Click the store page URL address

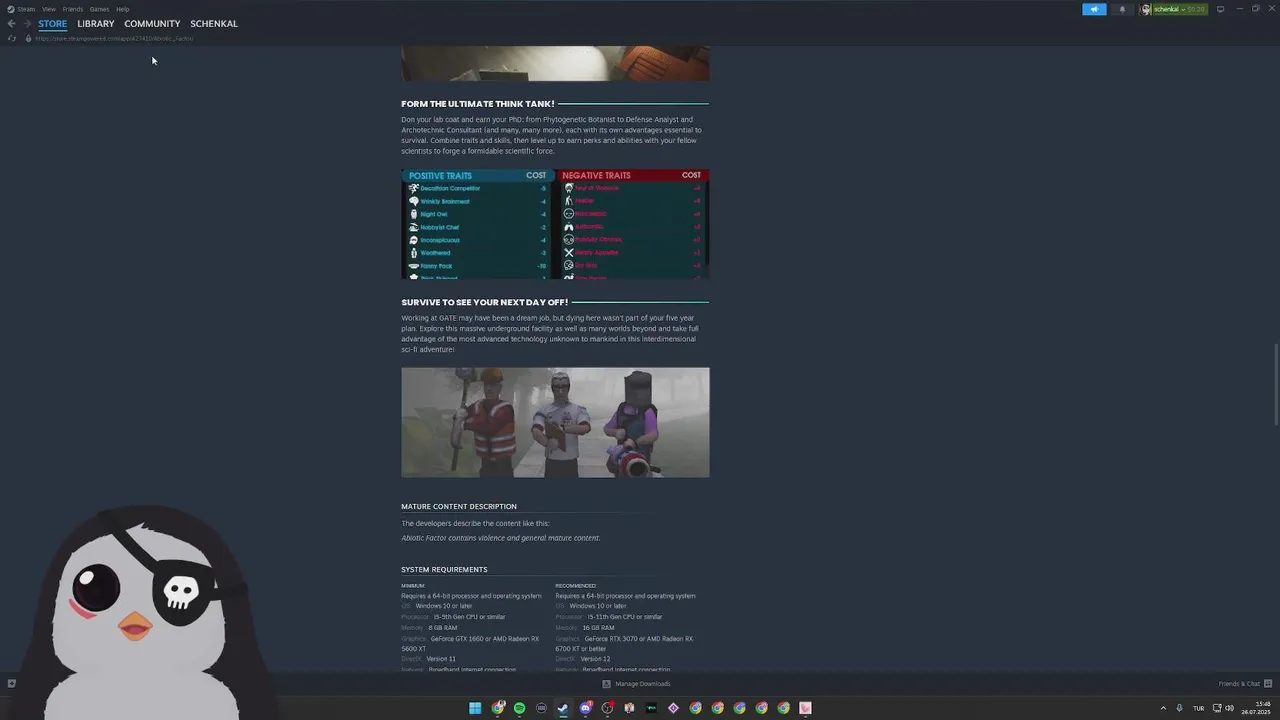(114, 38)
